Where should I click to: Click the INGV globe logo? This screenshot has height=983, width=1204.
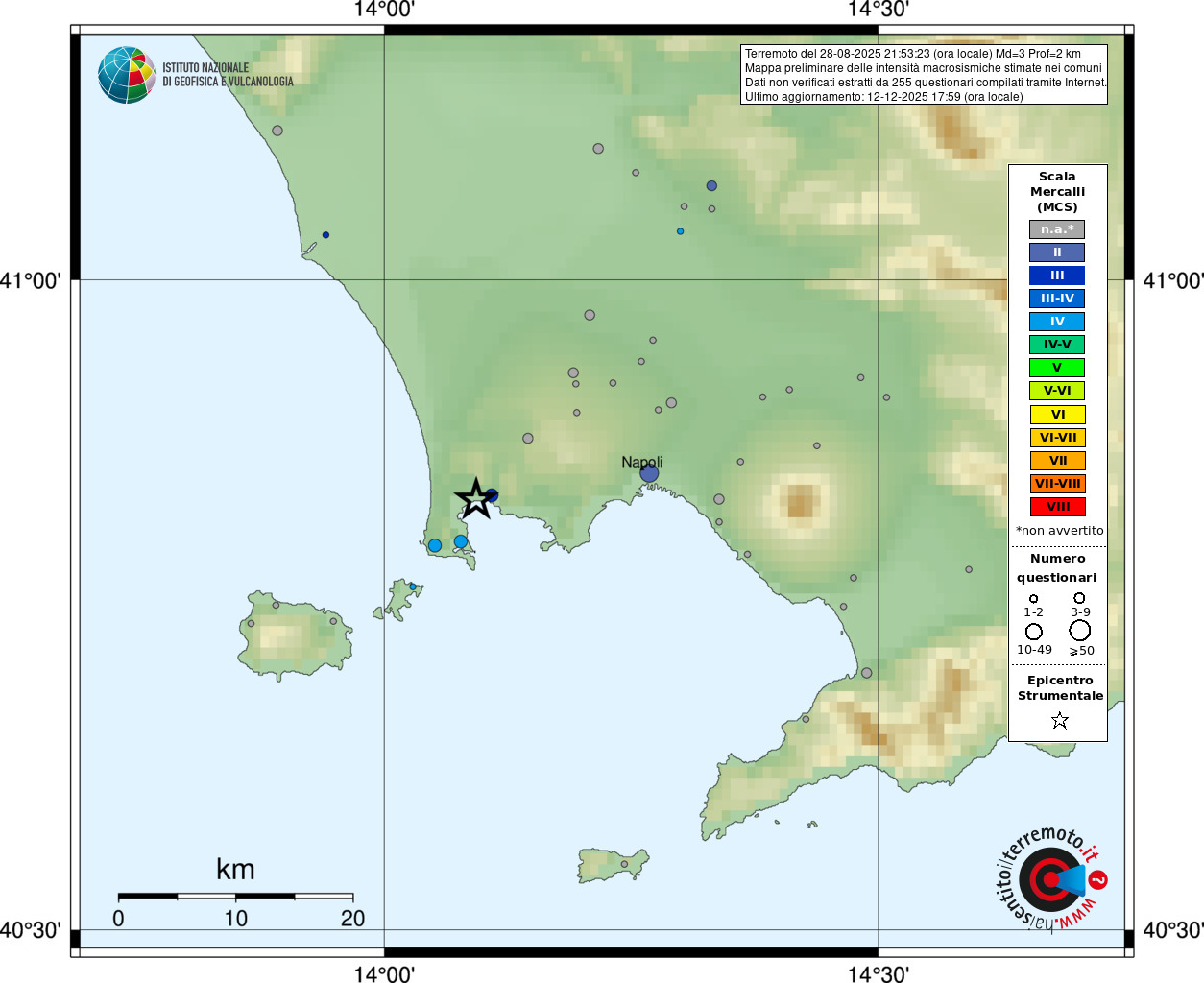click(126, 75)
